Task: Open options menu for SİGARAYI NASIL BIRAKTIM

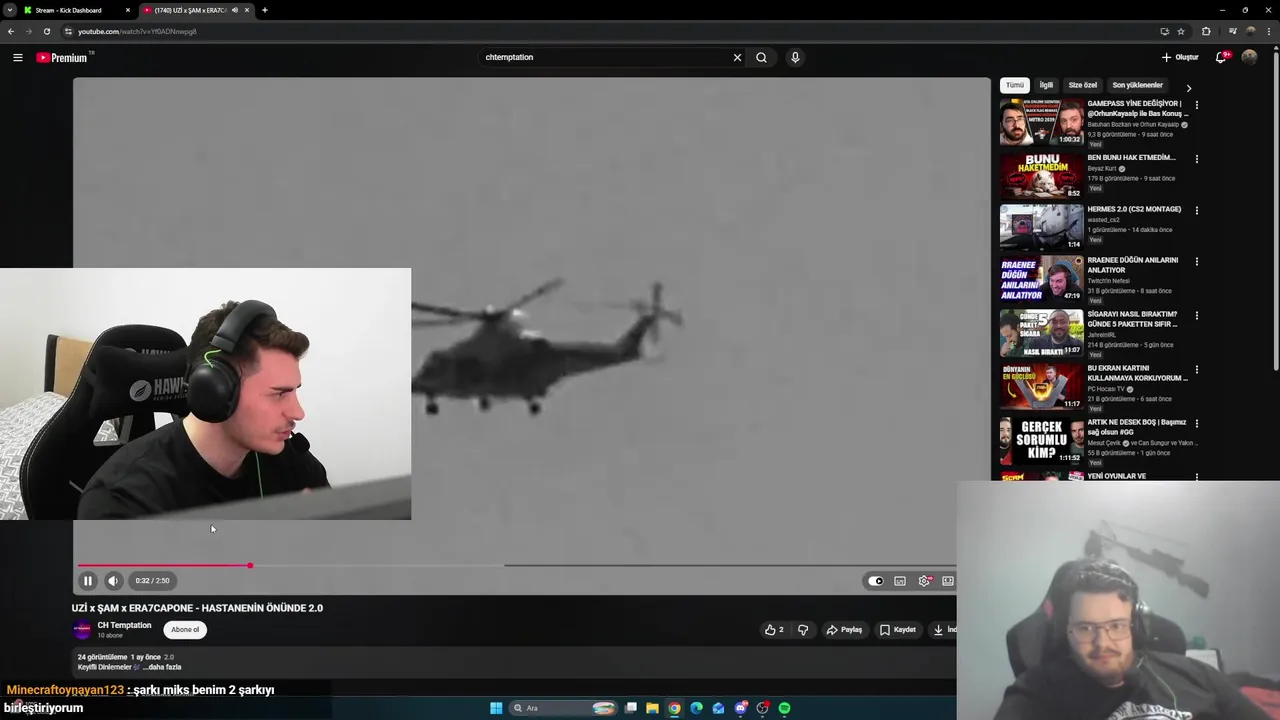Action: [x=1196, y=316]
